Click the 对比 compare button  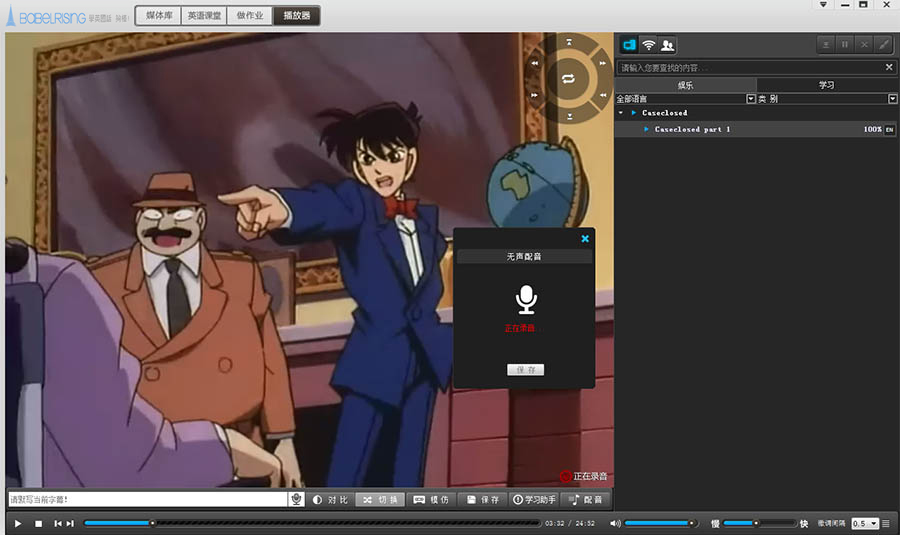(x=330, y=500)
